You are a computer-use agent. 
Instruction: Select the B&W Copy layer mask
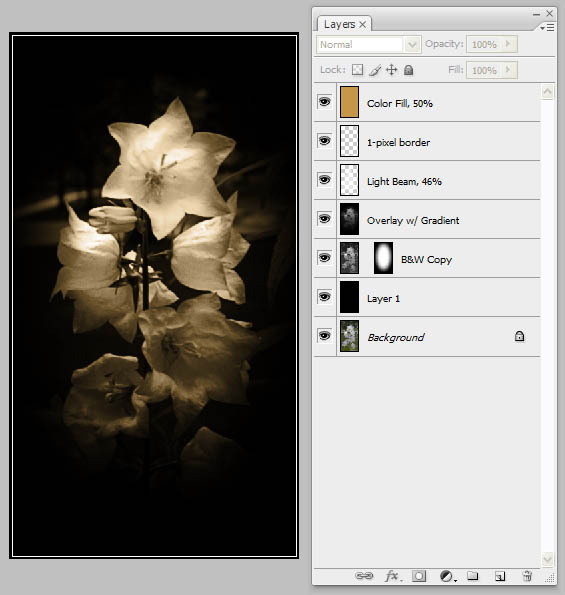tap(383, 258)
